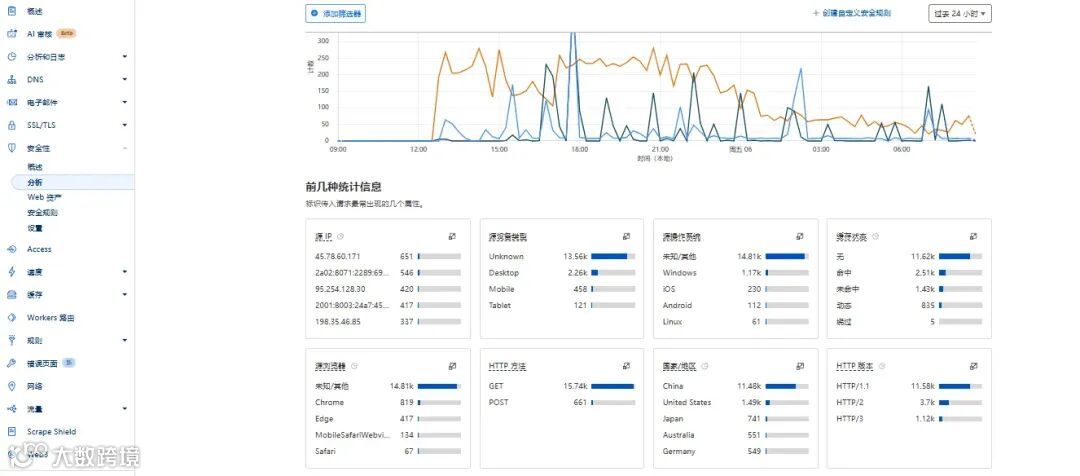The image size is (1080, 476).
Task: Open 概述 under the 安全性 section
Action: [x=35, y=167]
